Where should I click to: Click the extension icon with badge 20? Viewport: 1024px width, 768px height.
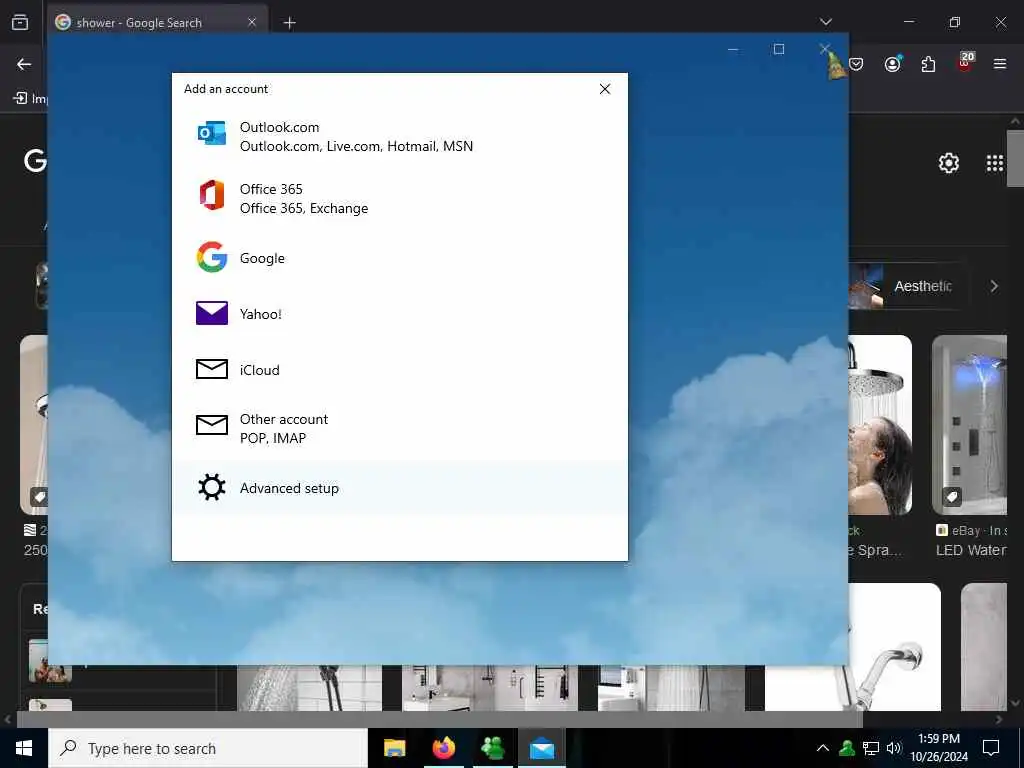pos(965,63)
